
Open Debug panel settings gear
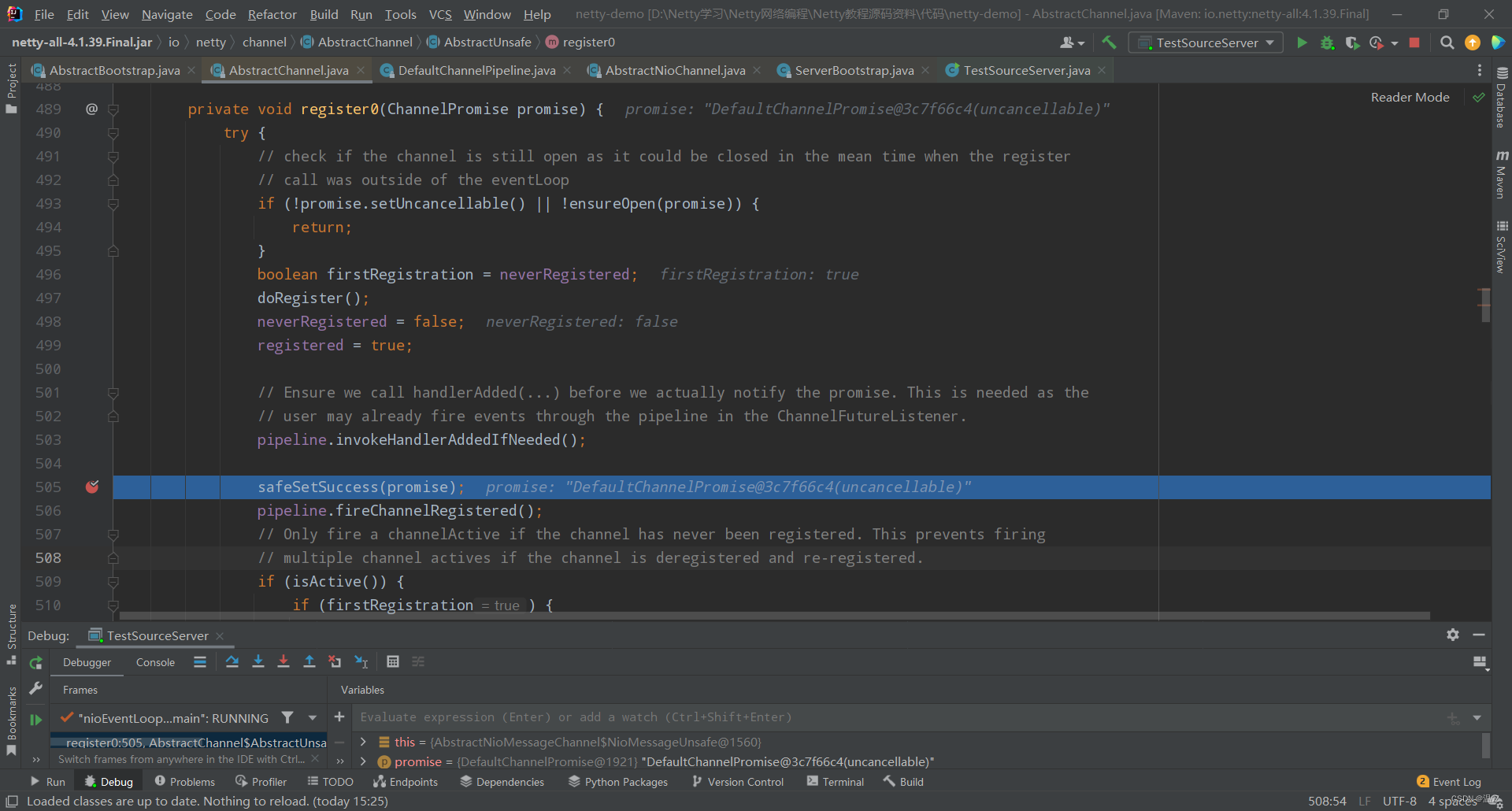pos(1453,635)
